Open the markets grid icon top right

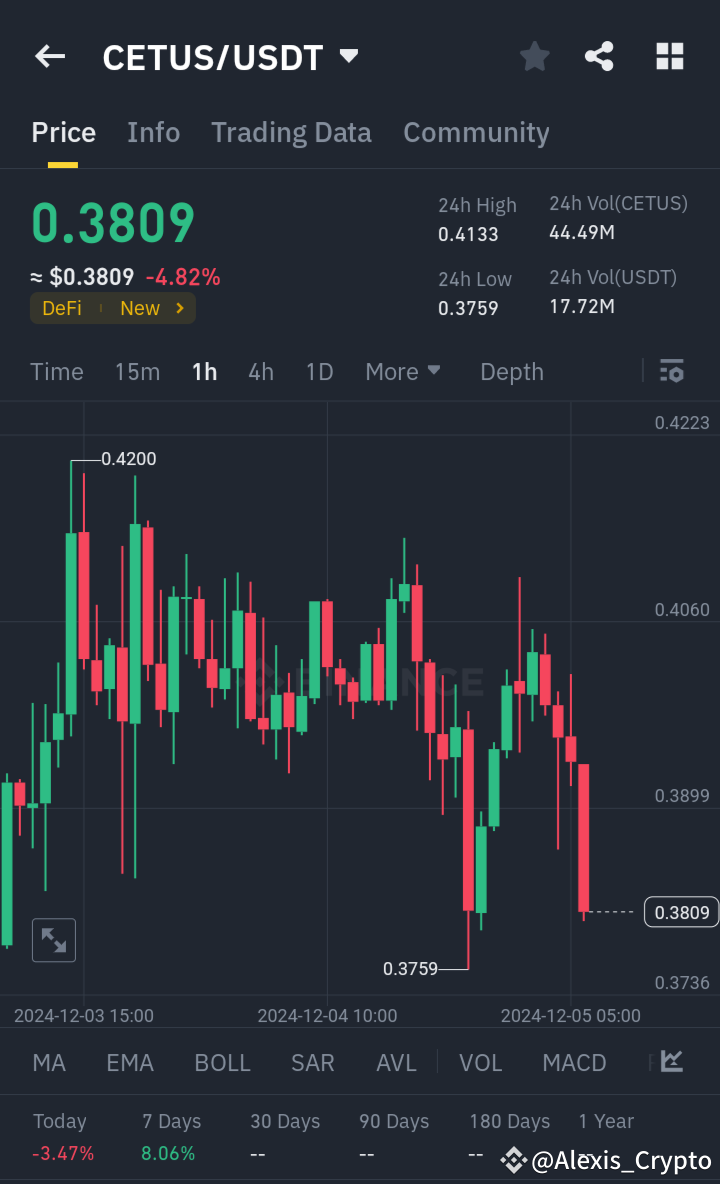668,56
